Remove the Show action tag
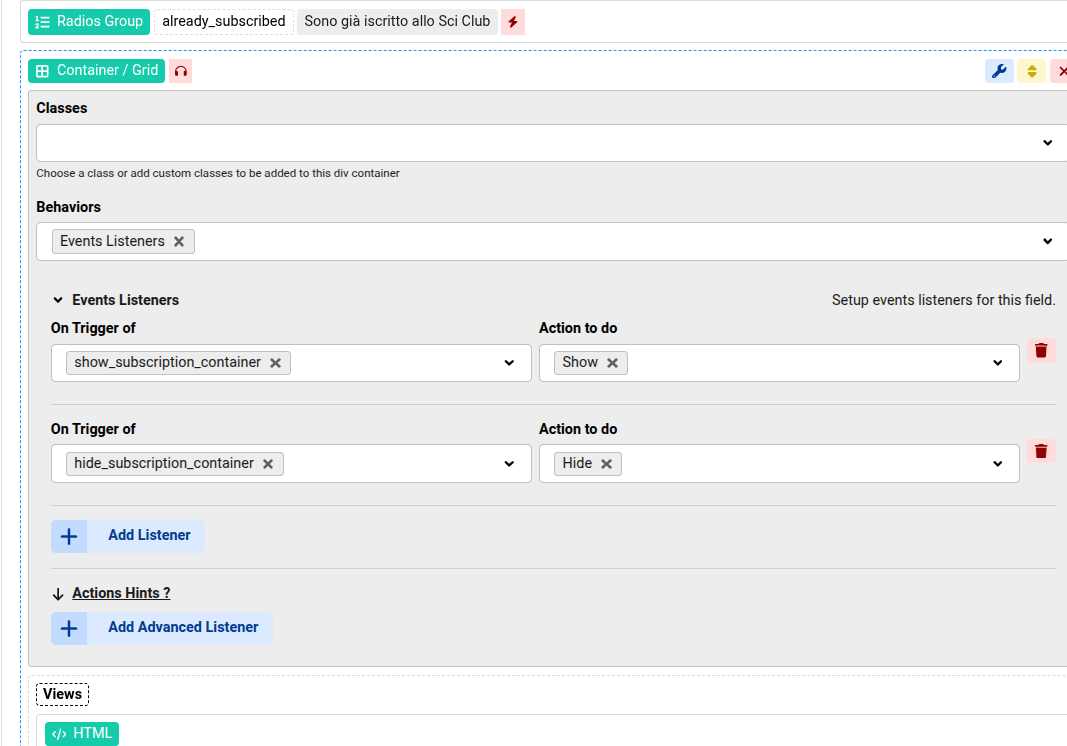 coord(612,363)
